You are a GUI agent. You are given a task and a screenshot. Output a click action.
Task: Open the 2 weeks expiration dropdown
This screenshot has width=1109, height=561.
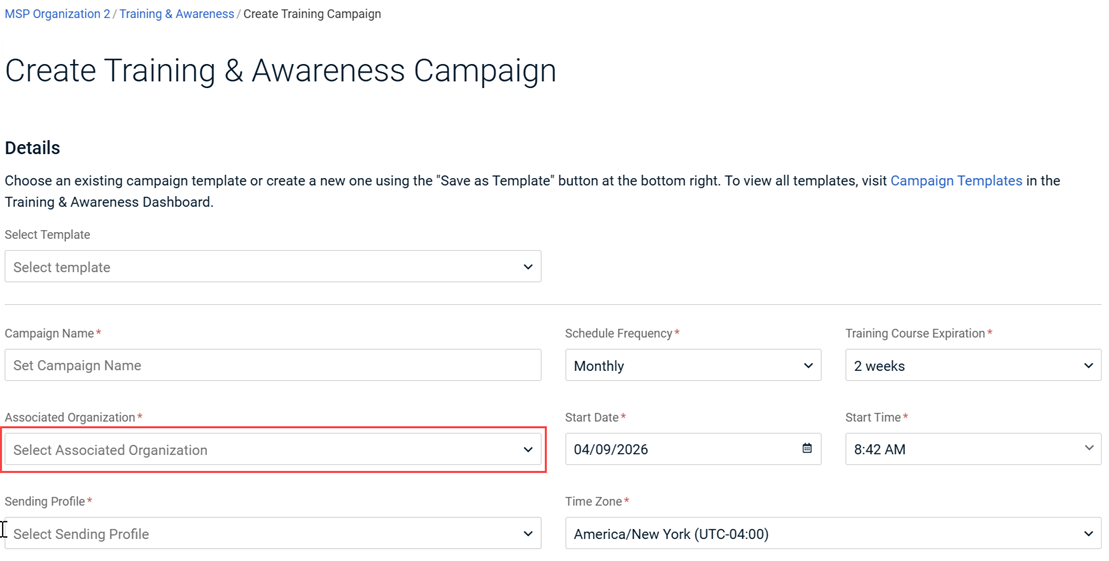tap(960, 366)
